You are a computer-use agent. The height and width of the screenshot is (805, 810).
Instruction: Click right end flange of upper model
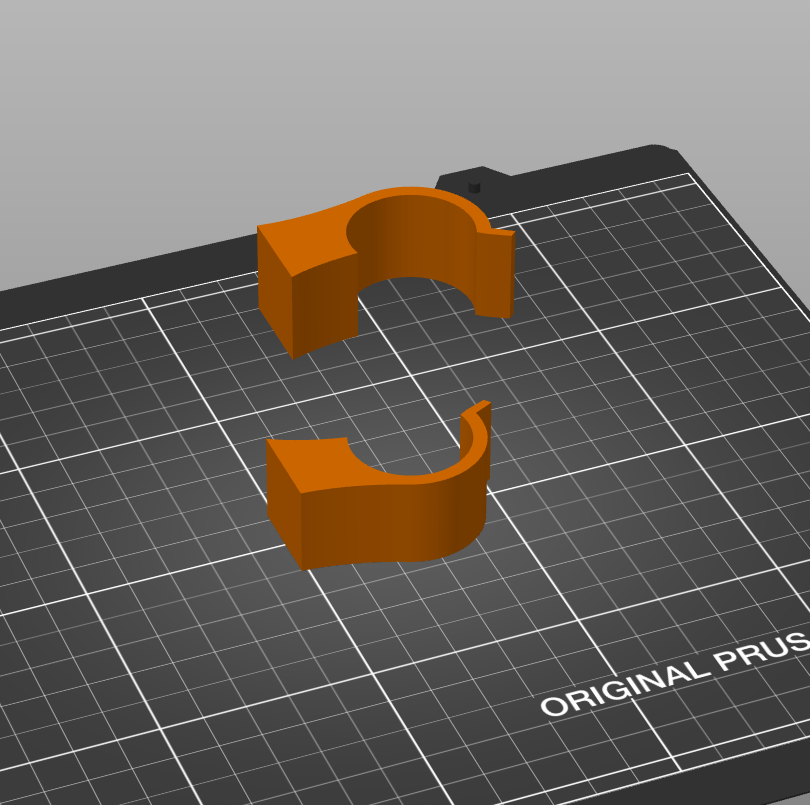pos(495,274)
